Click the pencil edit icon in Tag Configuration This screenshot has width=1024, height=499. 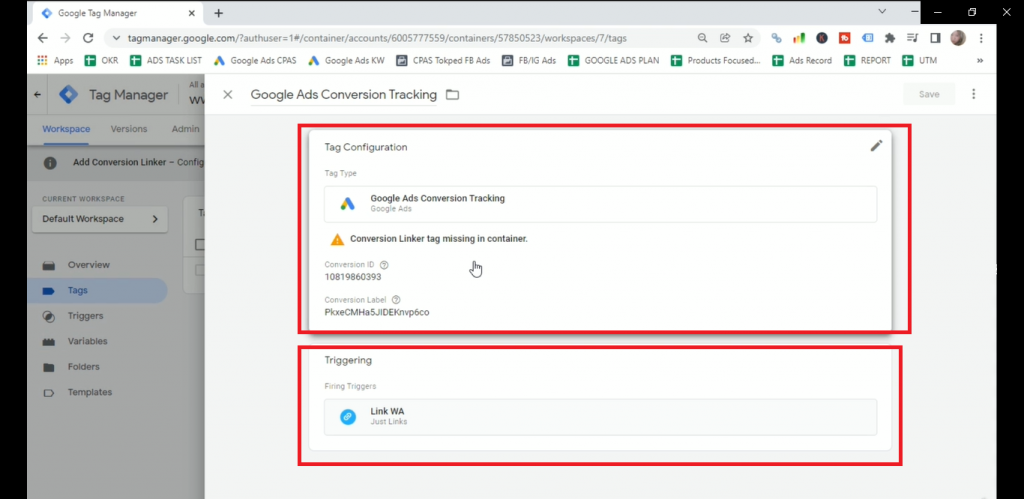click(x=876, y=146)
